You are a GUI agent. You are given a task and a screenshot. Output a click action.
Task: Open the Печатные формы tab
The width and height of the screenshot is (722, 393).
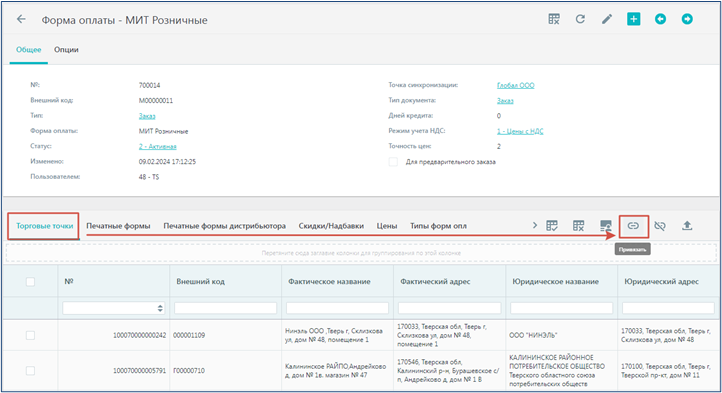pyautogui.click(x=118, y=226)
